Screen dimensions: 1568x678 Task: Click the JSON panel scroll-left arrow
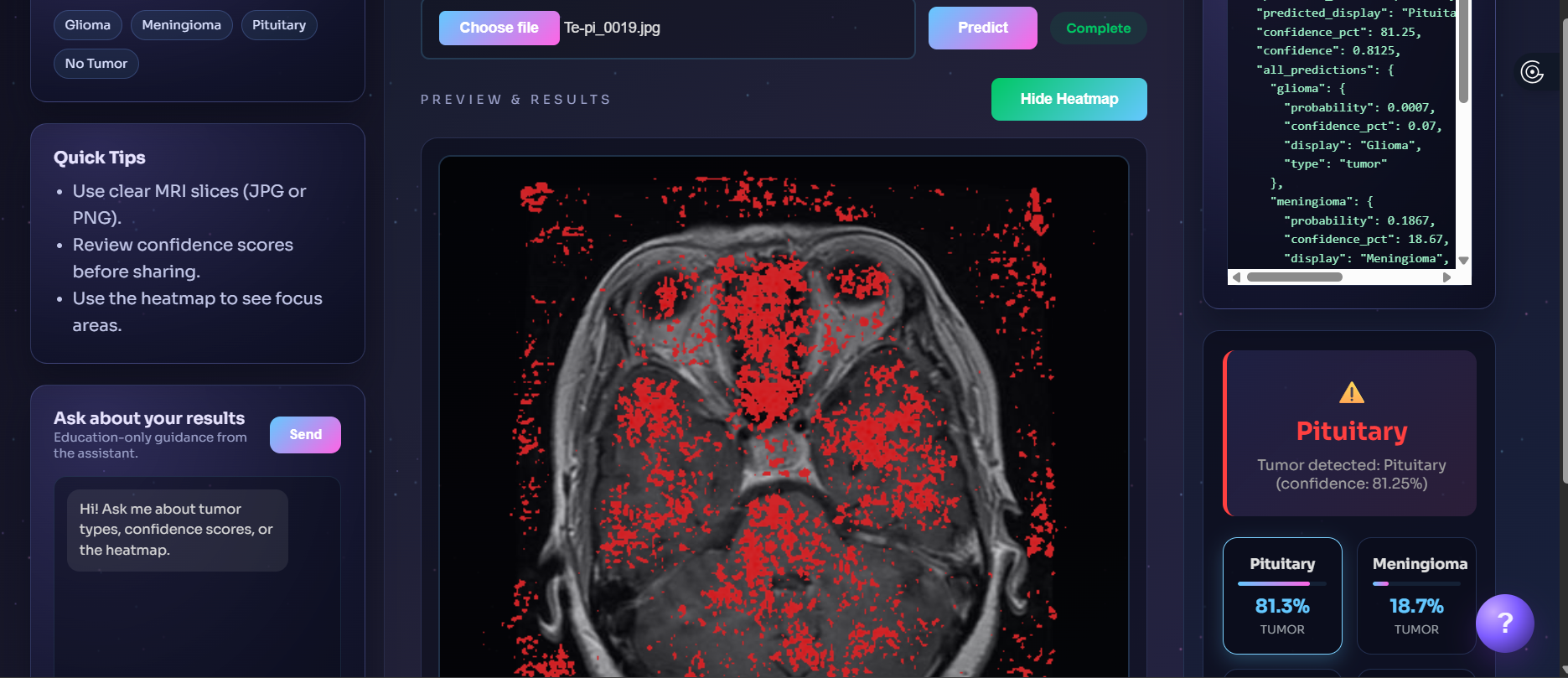pos(1236,277)
